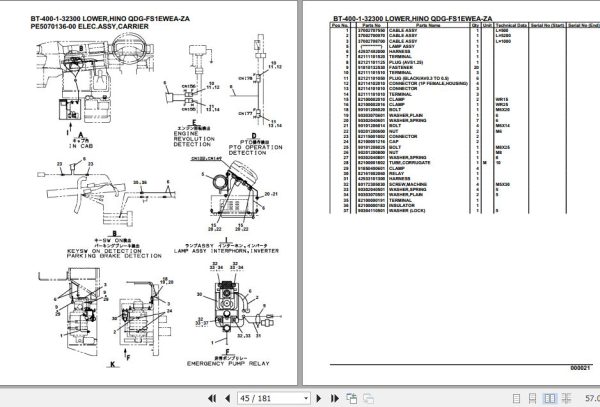Click the Pos No. column header

(340, 25)
